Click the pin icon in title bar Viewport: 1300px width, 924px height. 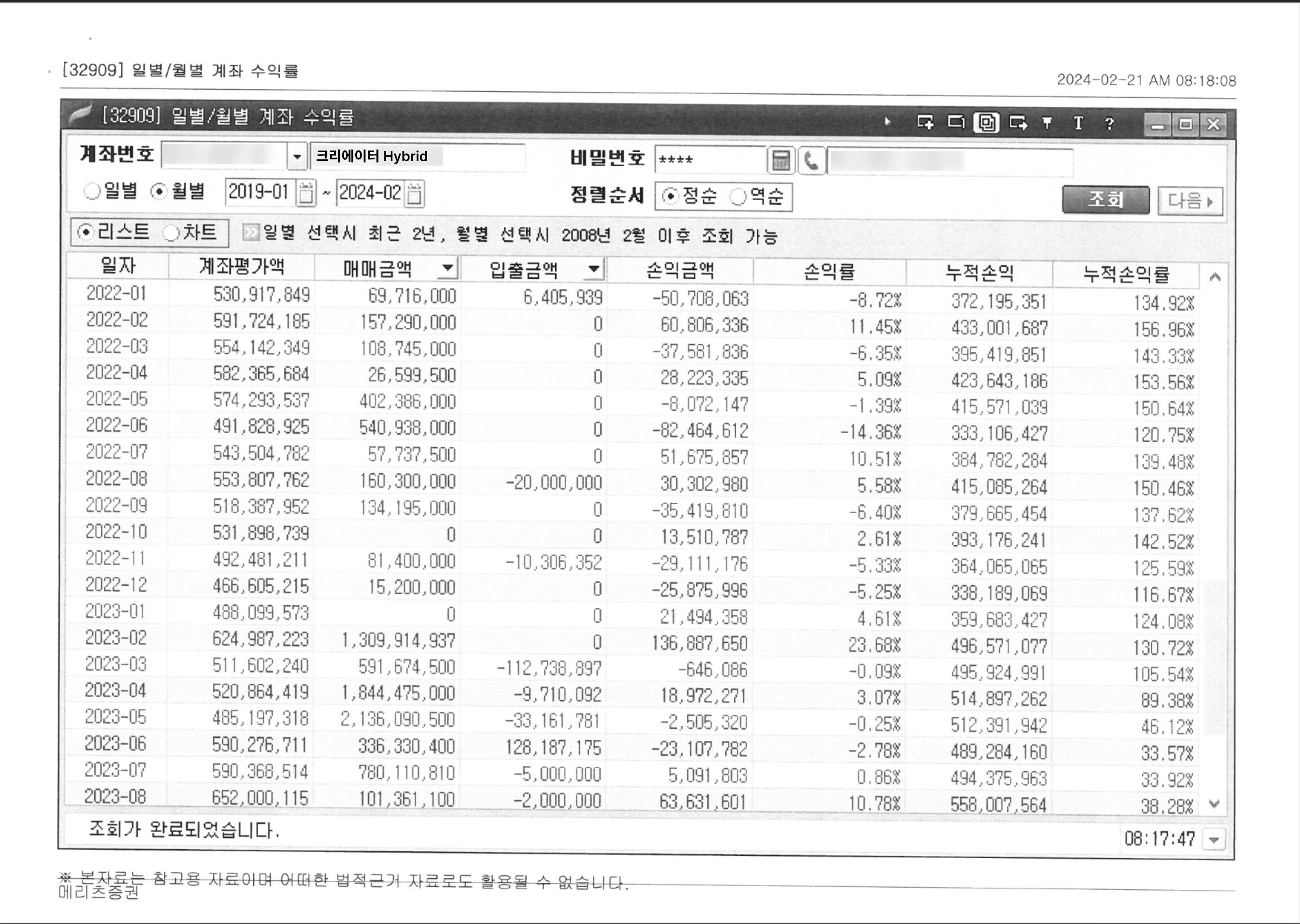tap(1047, 122)
